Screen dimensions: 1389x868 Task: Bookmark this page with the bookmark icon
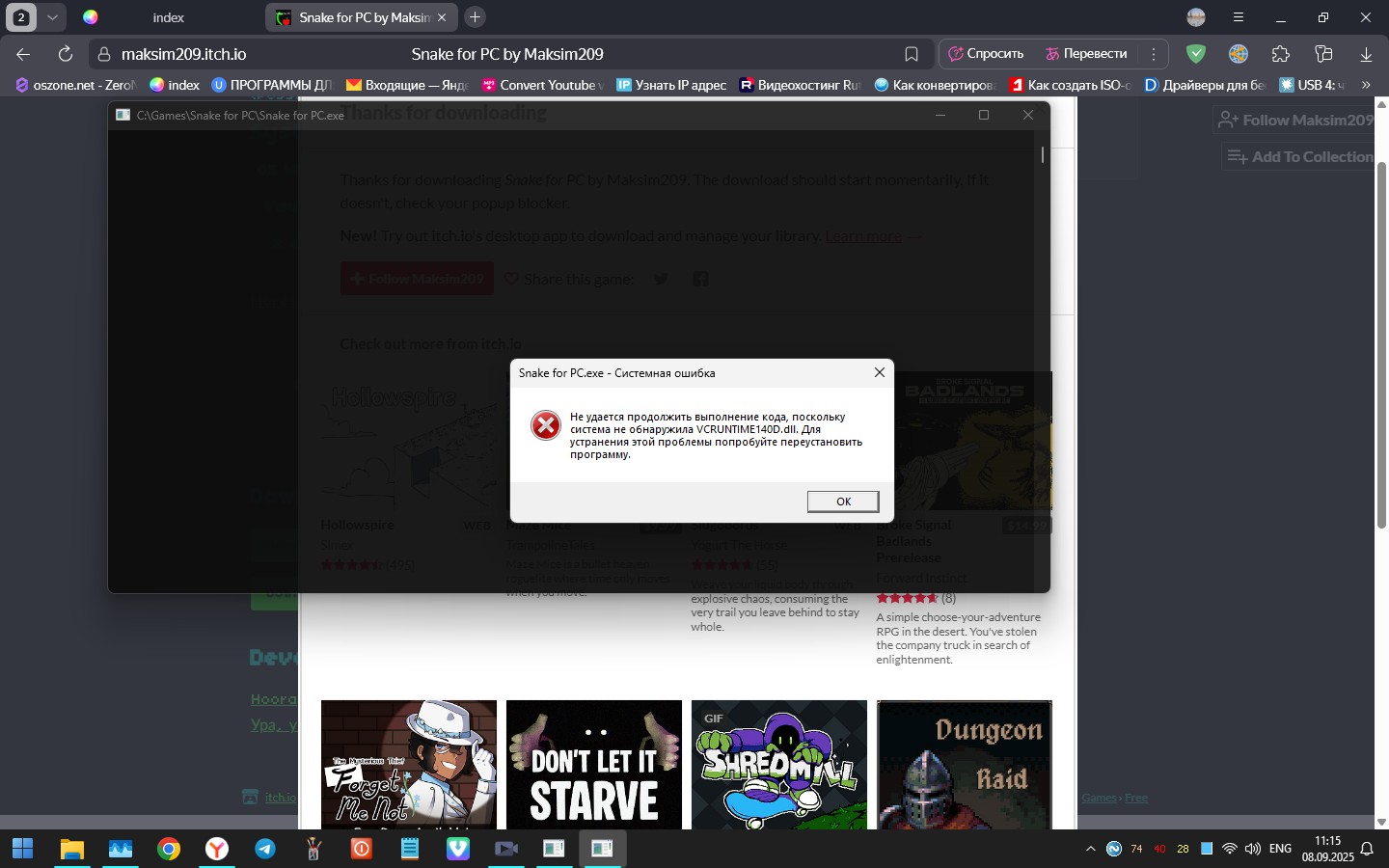coord(912,54)
